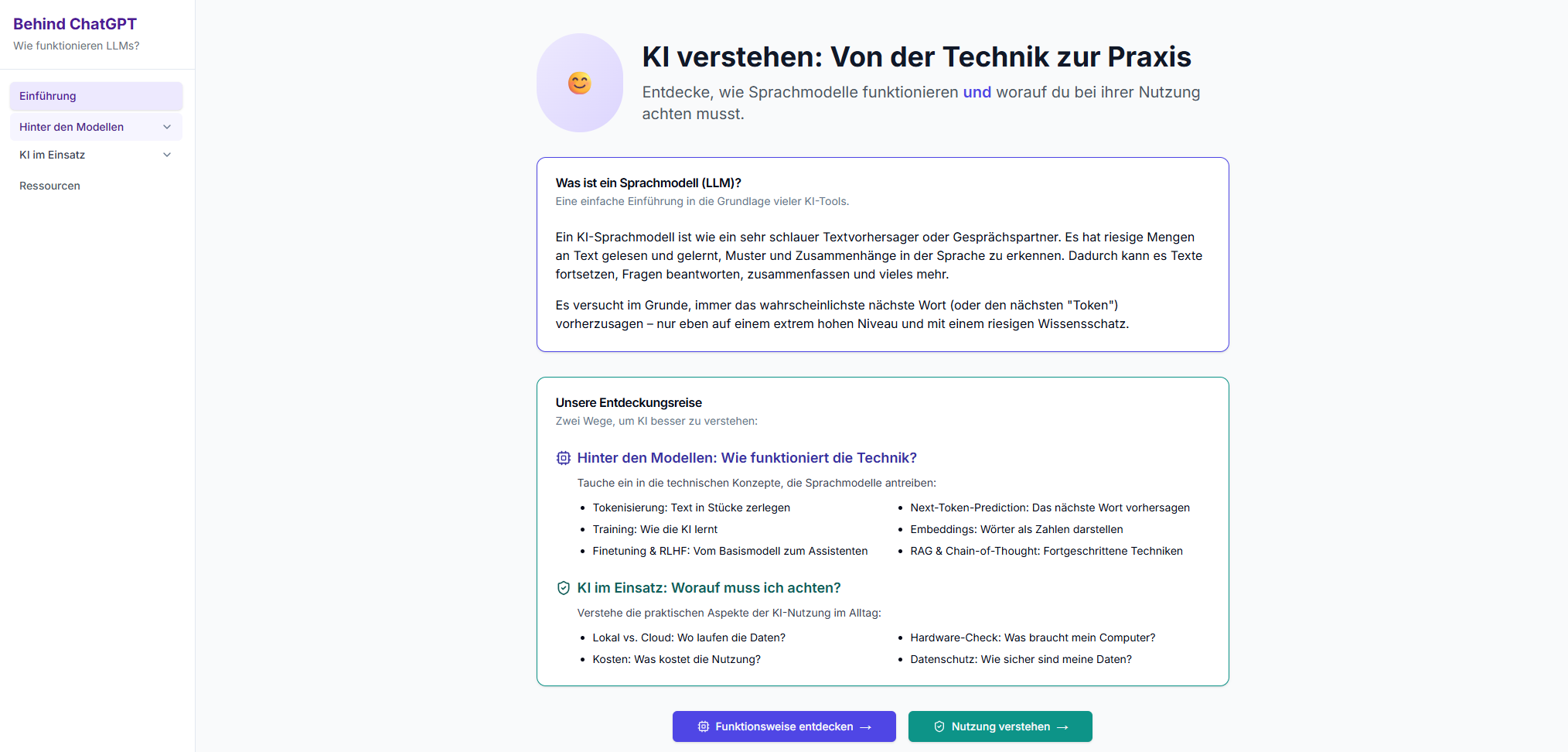Click the 'Behind ChatGPT' site title
The image size is (1568, 752).
75,24
